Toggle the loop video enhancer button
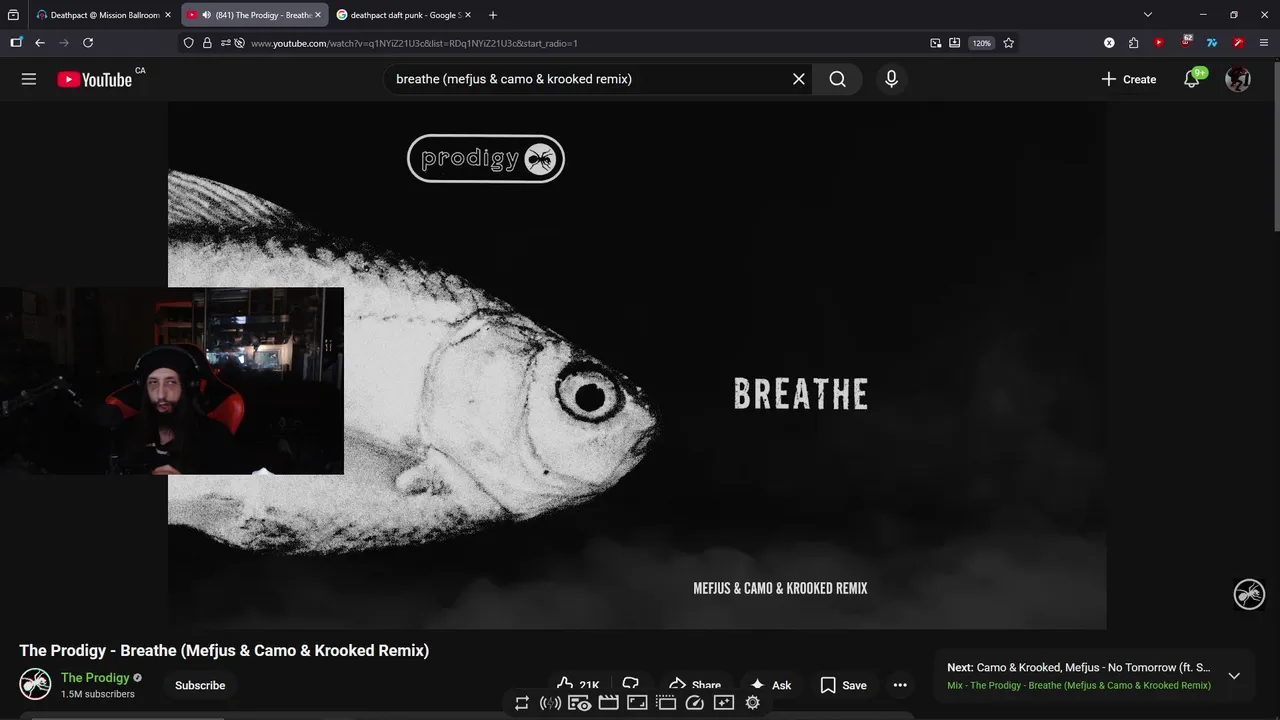 point(521,703)
